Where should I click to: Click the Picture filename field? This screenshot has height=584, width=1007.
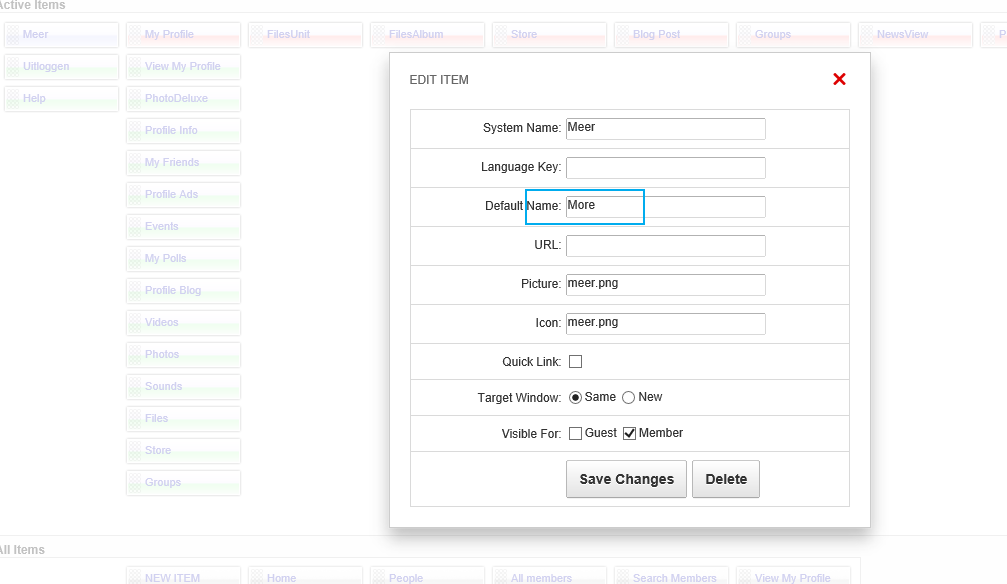coord(665,285)
